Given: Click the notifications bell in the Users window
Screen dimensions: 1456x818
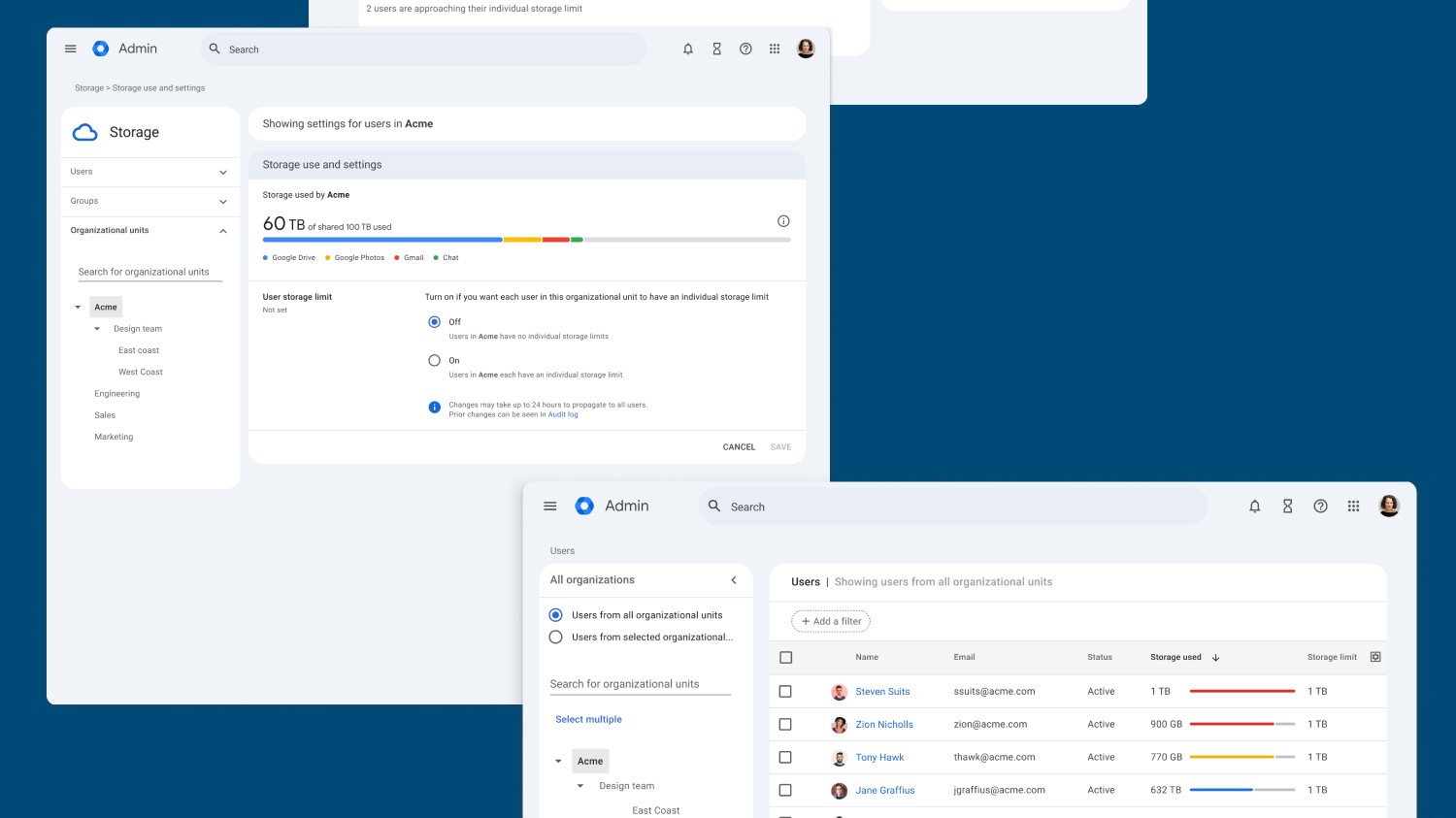Looking at the screenshot, I should point(1254,507).
